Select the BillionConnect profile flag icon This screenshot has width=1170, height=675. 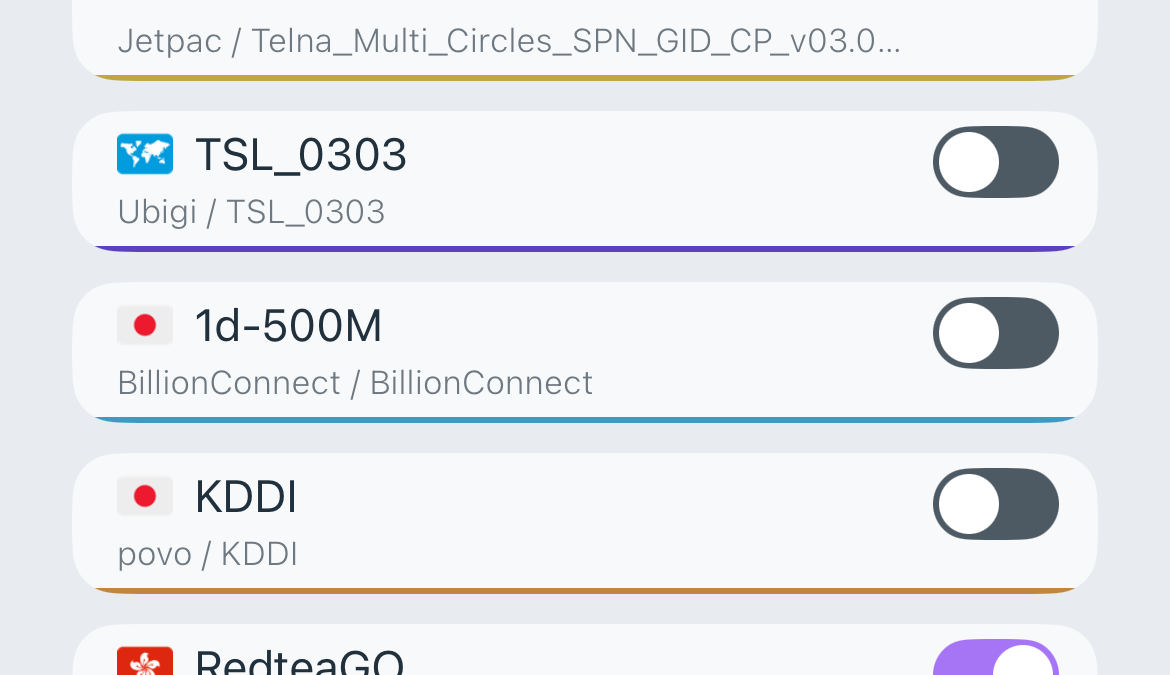pyautogui.click(x=145, y=325)
